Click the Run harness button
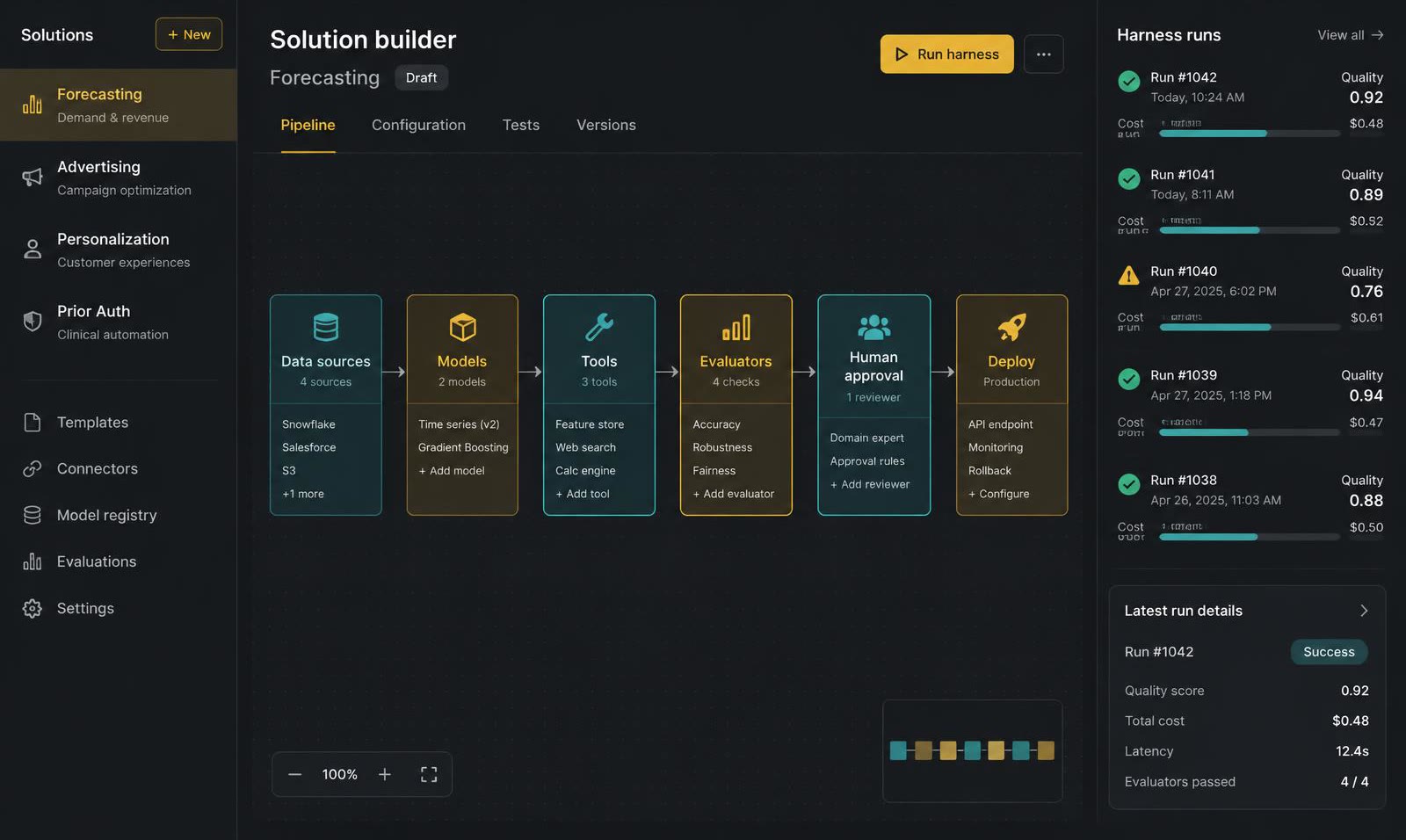 pos(947,54)
